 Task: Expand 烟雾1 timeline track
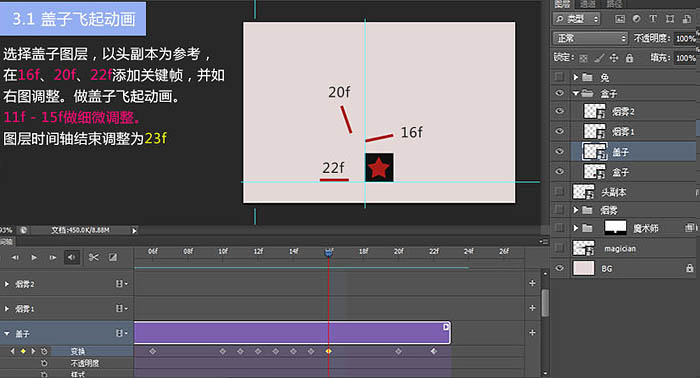click(x=7, y=308)
